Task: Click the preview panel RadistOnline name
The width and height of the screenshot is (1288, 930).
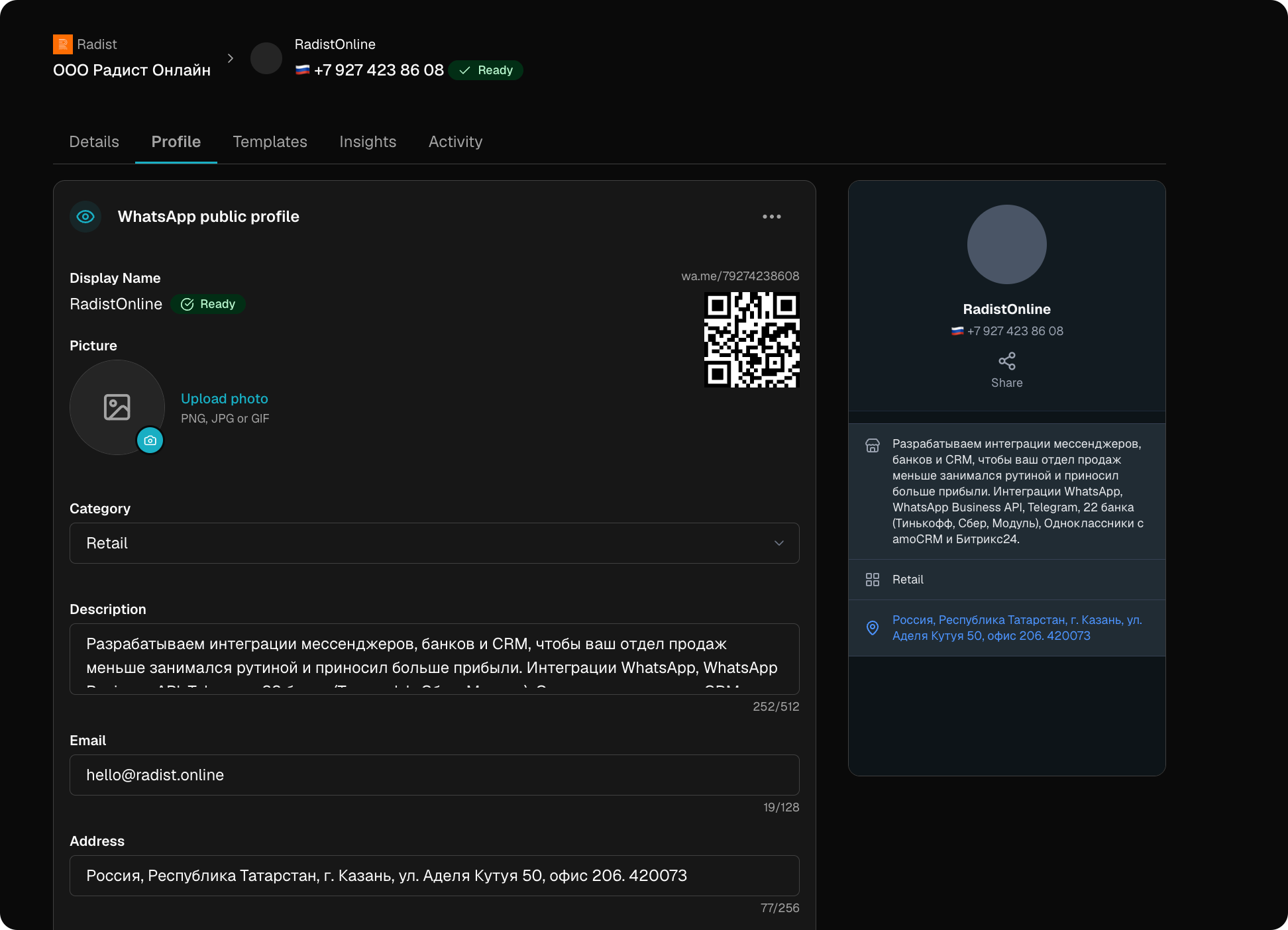Action: point(1007,309)
